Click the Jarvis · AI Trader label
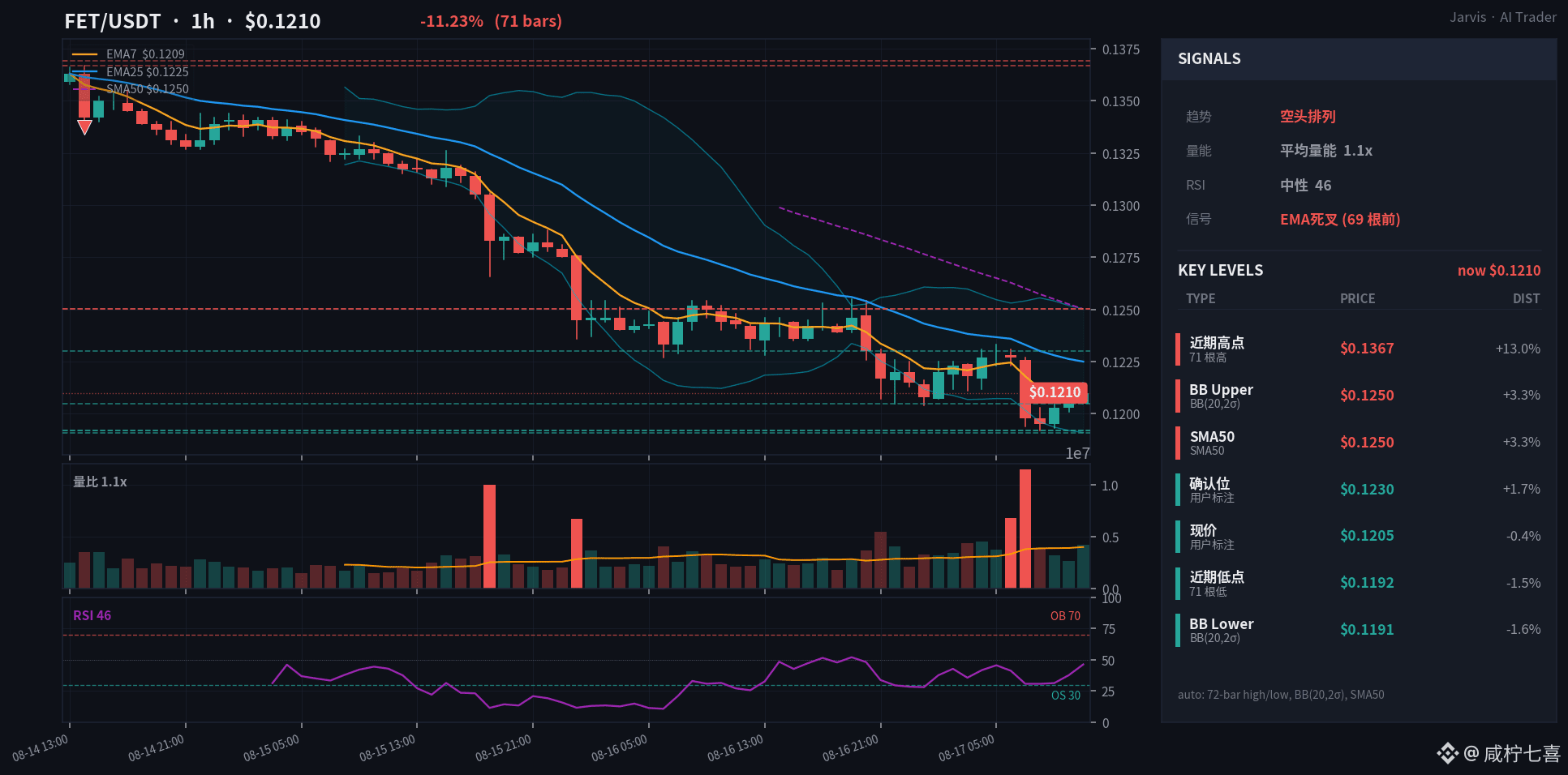 click(x=1503, y=17)
